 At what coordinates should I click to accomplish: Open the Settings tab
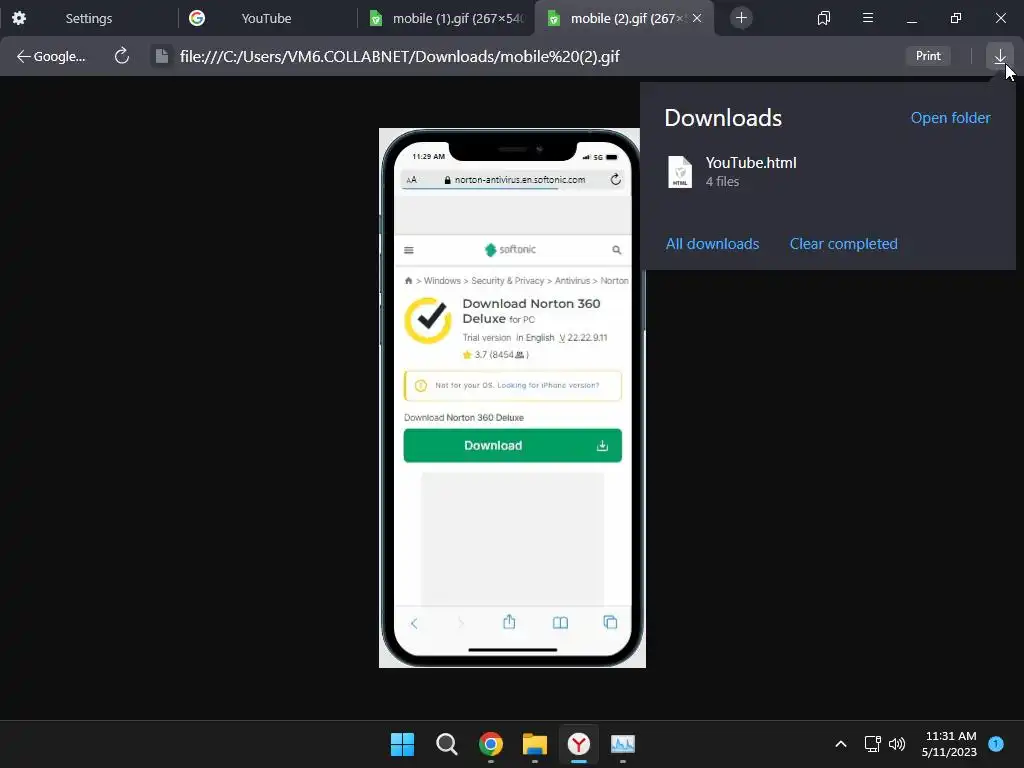[x=88, y=18]
